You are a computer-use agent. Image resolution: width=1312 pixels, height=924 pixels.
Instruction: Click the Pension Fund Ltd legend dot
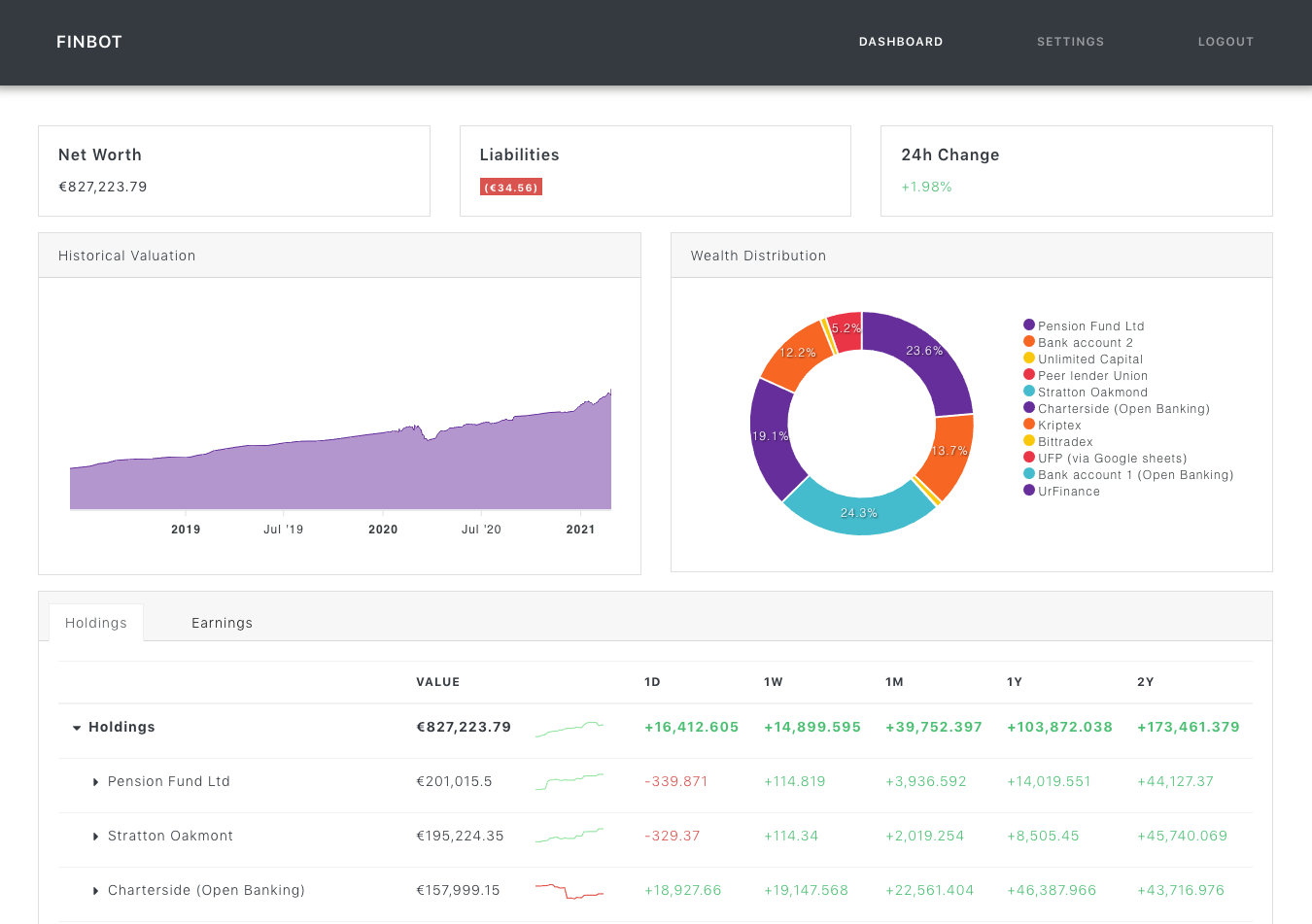point(1027,325)
